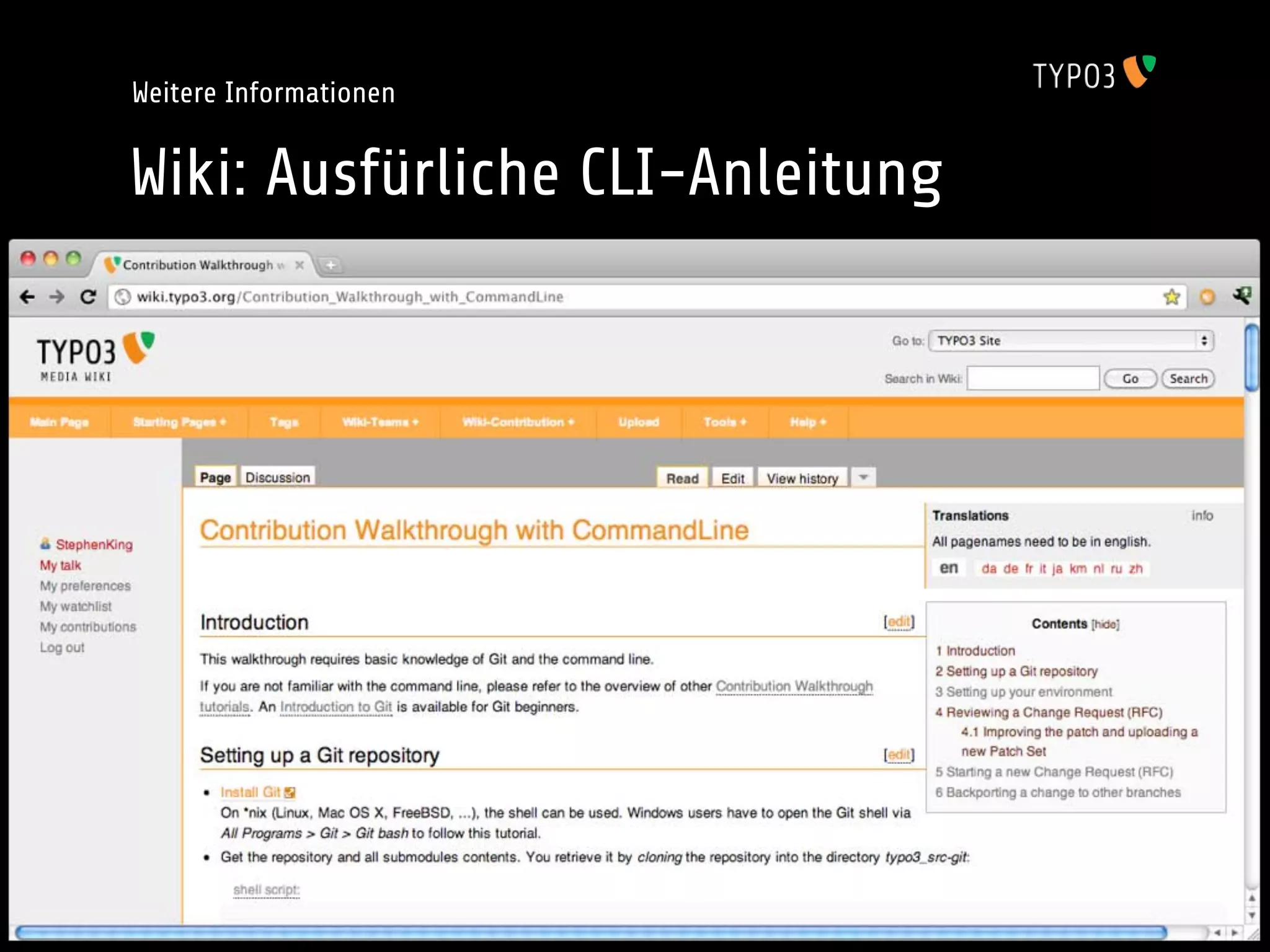Open a new tab with the plus button
This screenshot has height=952, width=1270.
331,265
